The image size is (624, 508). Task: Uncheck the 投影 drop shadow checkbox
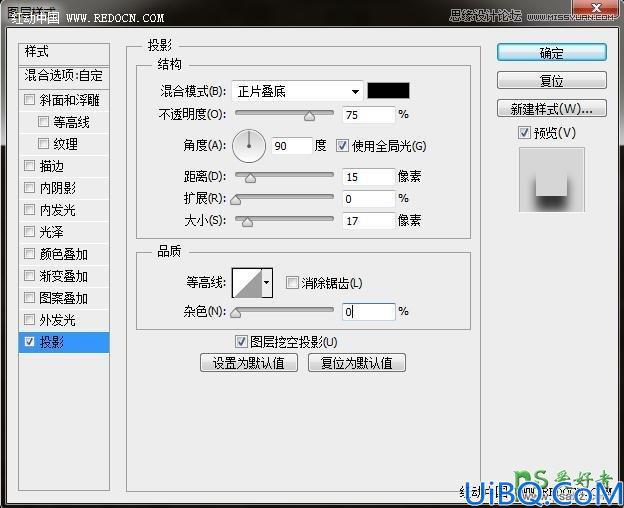pyautogui.click(x=29, y=341)
